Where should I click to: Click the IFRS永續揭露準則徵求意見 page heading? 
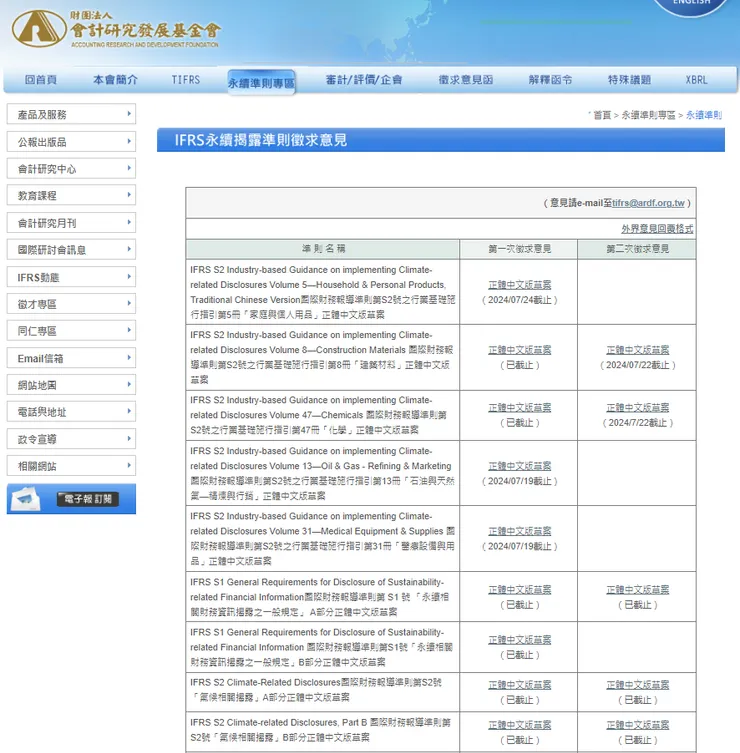point(260,140)
